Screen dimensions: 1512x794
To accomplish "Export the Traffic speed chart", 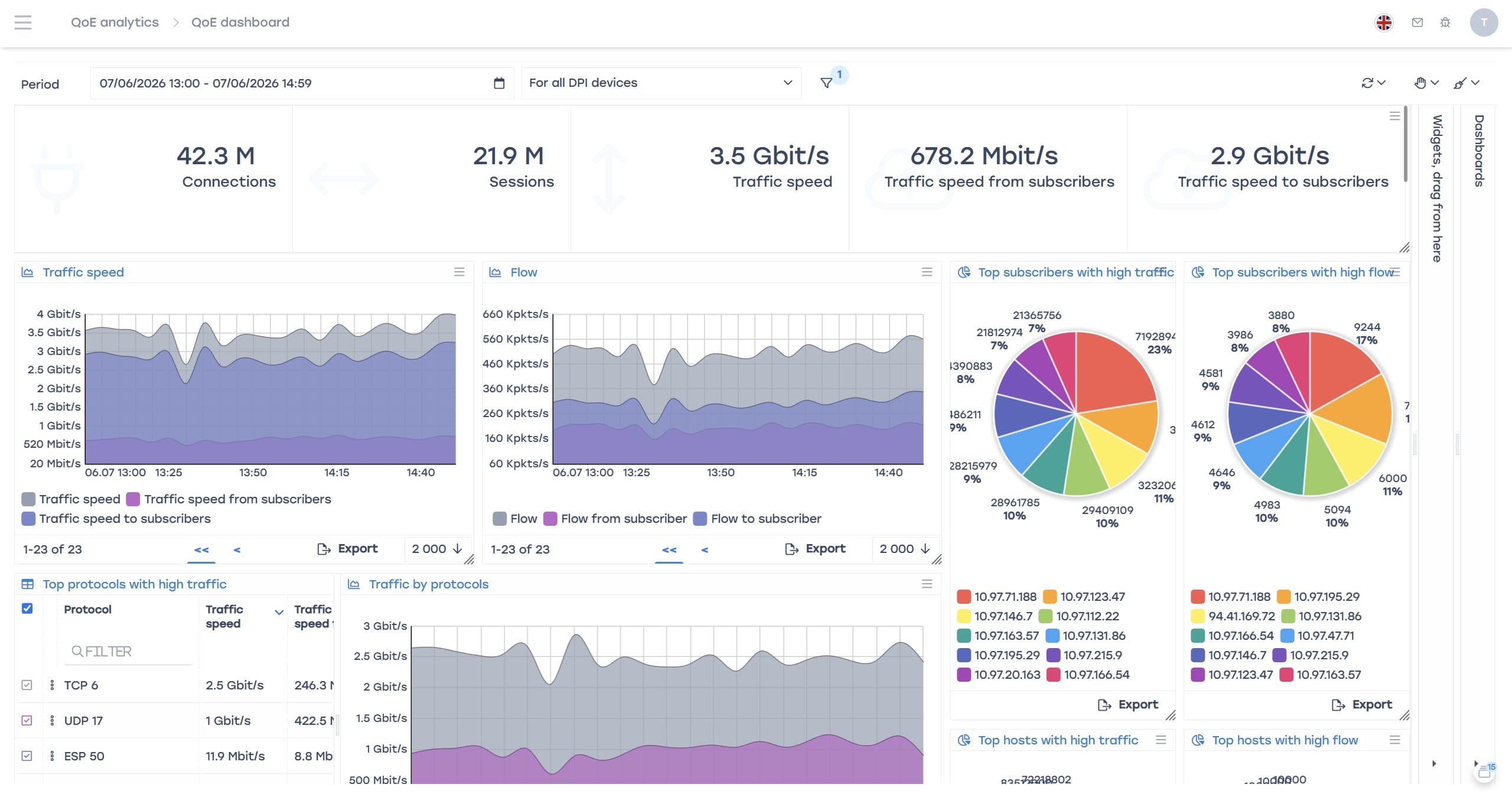I will [x=347, y=549].
